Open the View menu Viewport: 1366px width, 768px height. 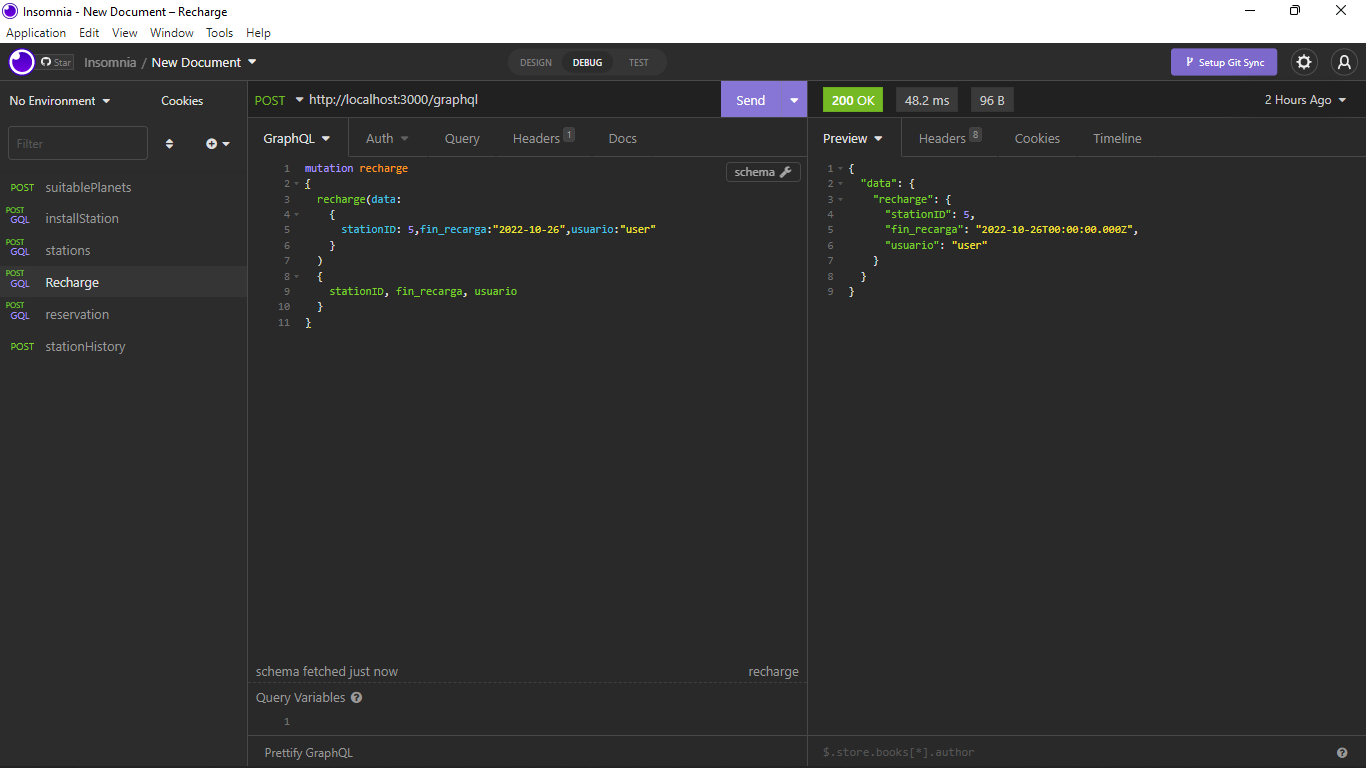pos(125,33)
